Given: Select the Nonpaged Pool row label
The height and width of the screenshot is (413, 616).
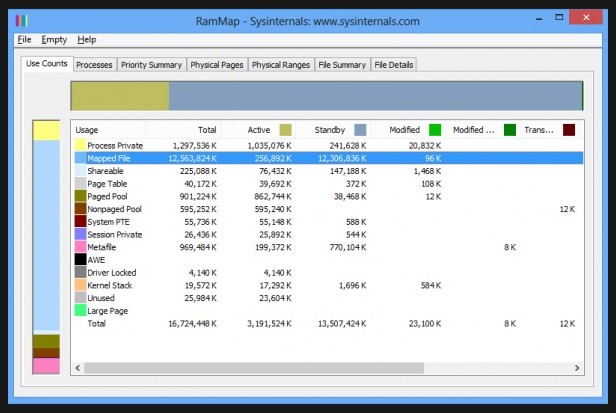Looking at the screenshot, I should click(114, 209).
